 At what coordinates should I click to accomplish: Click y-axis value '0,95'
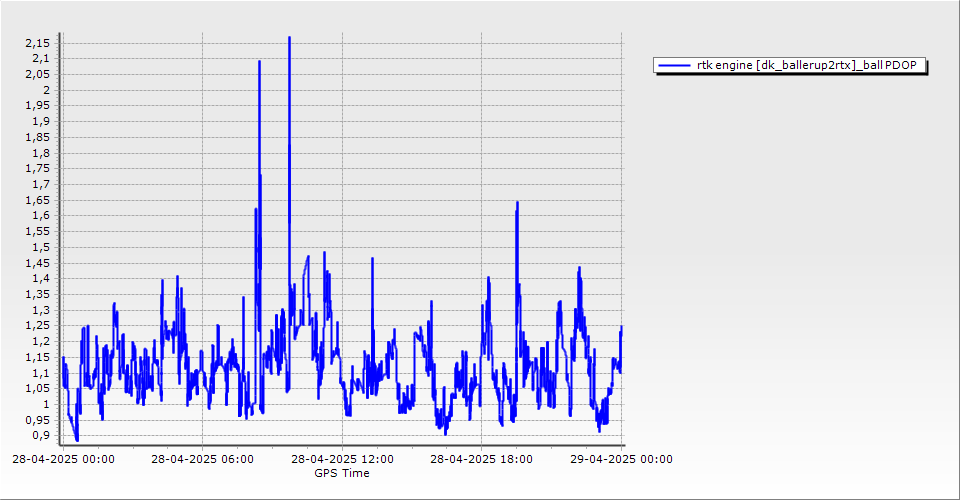pyautogui.click(x=37, y=420)
